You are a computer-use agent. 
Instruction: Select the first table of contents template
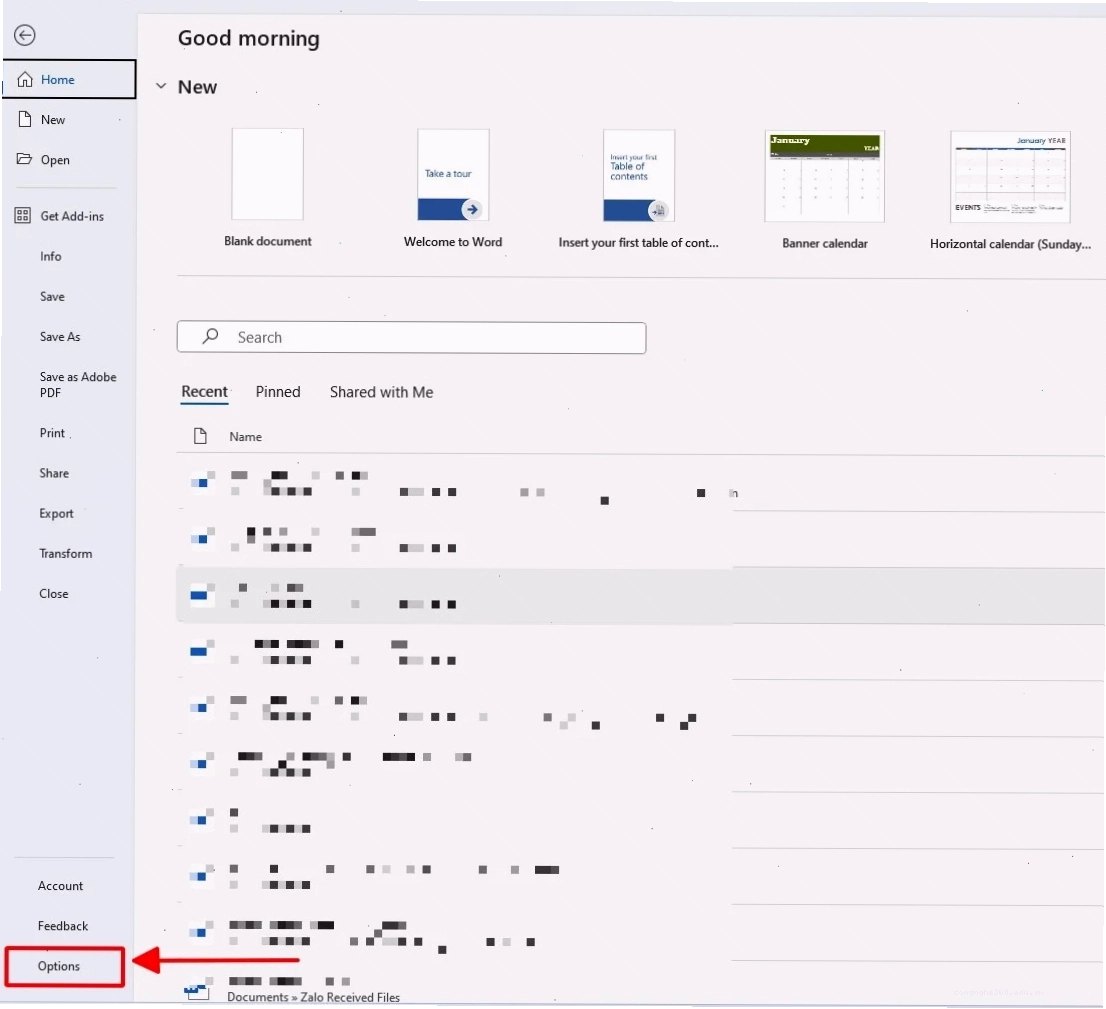pyautogui.click(x=638, y=189)
